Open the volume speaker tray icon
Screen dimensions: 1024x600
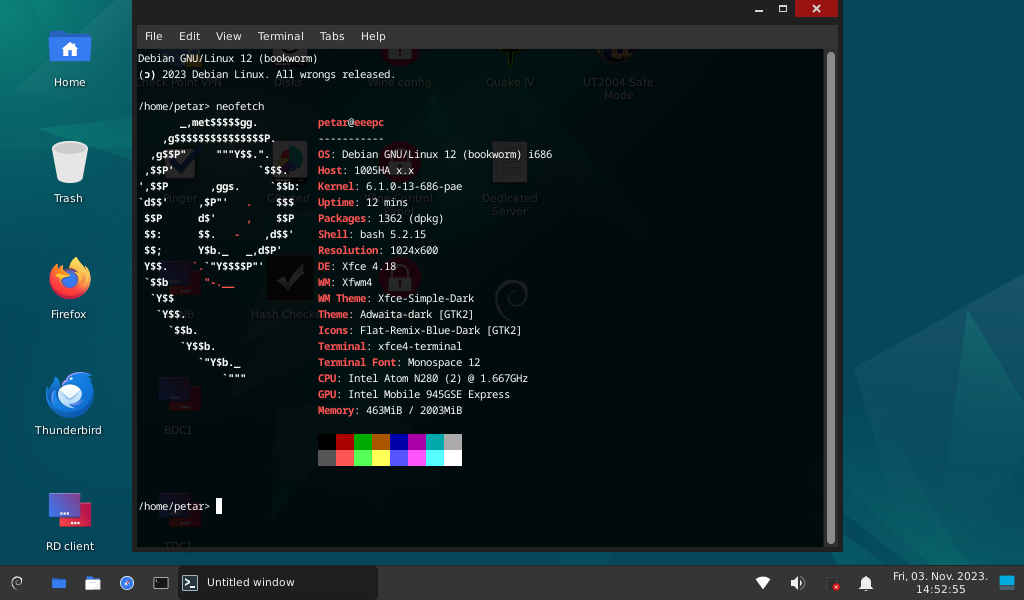pos(797,582)
